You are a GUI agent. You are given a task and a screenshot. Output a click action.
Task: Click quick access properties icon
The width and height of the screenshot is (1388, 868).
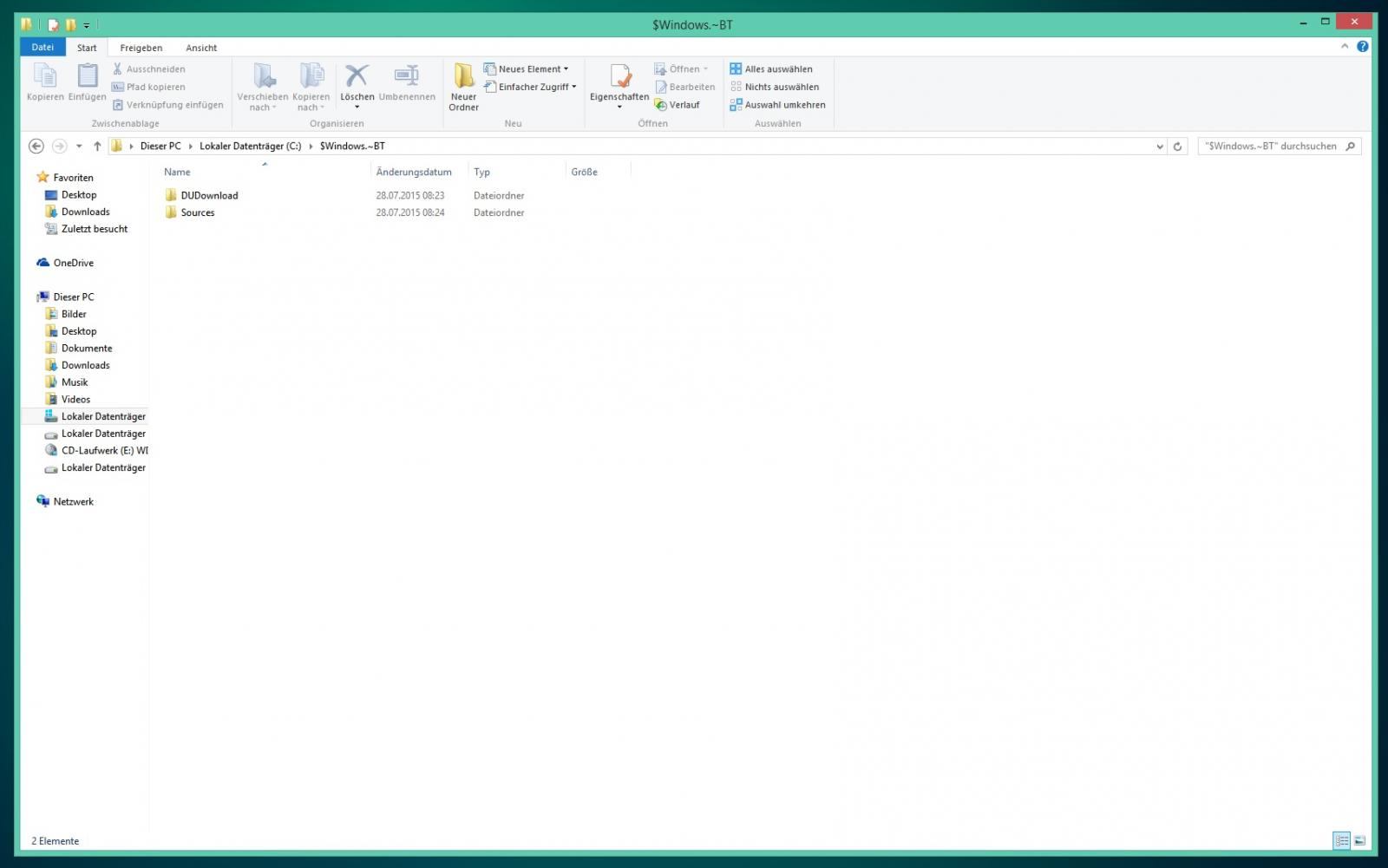pos(54,24)
